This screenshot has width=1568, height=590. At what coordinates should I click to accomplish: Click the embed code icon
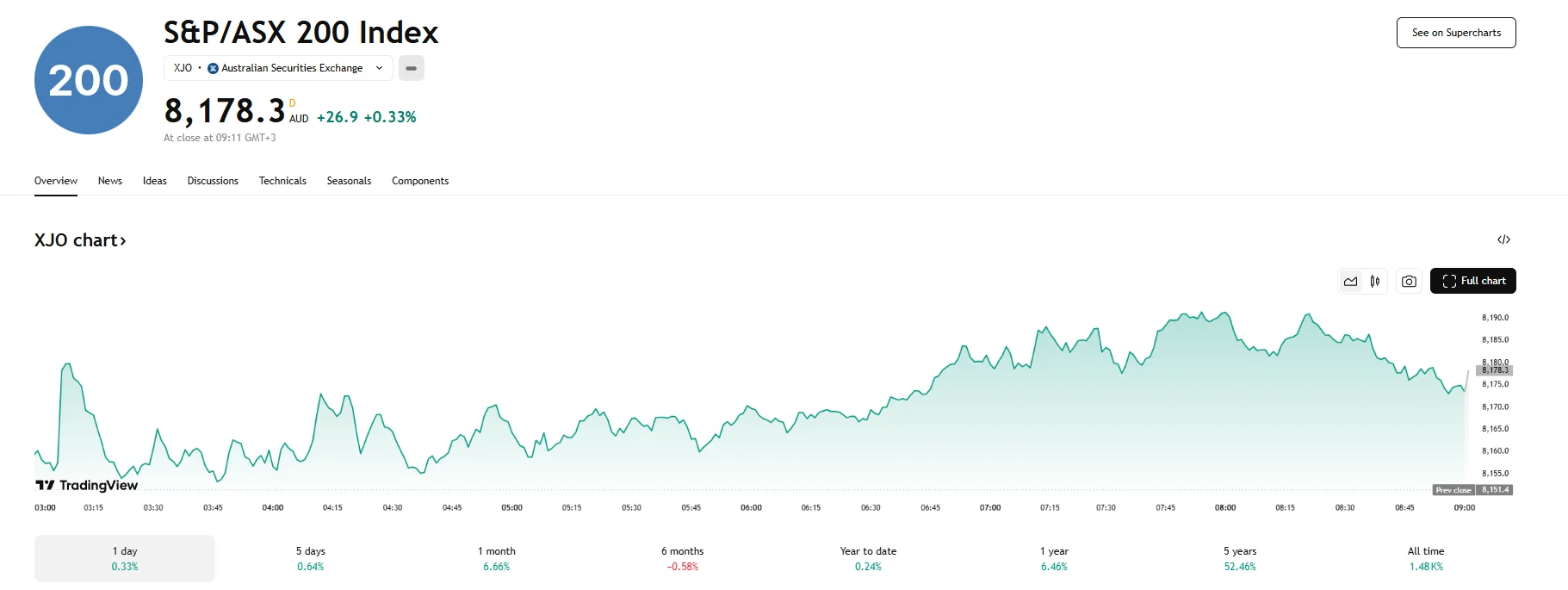(x=1503, y=239)
